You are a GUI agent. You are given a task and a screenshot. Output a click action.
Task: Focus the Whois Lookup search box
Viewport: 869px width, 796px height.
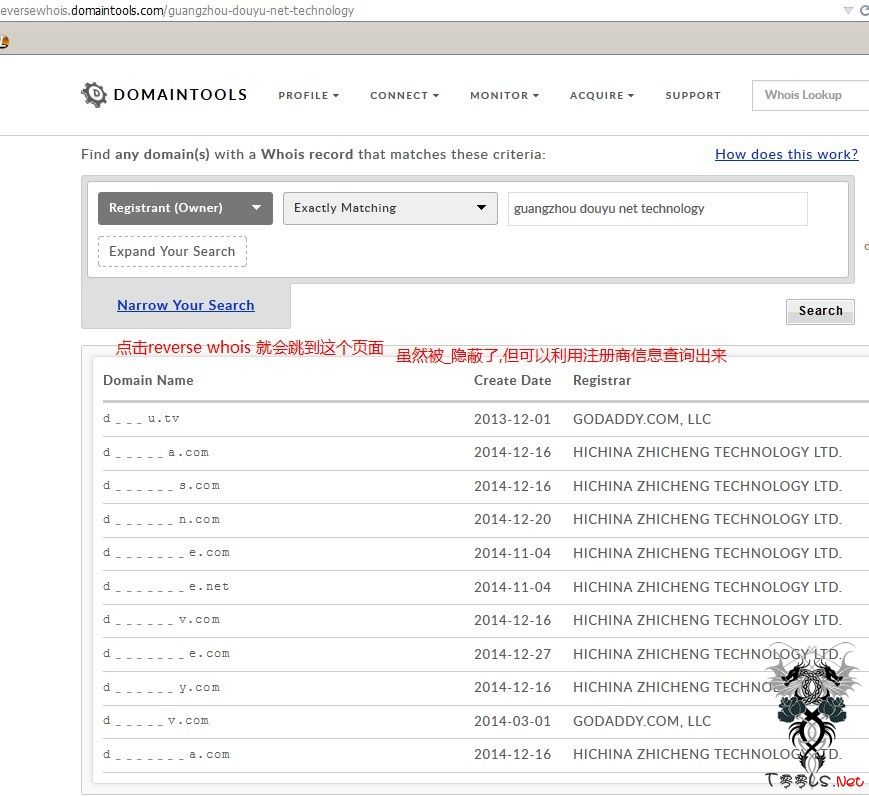coord(810,95)
